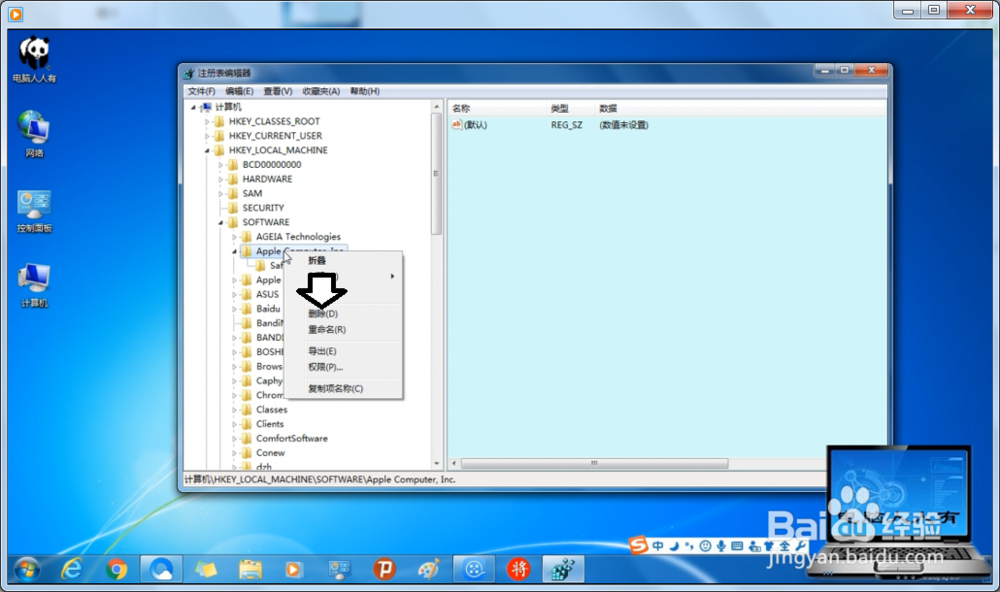Image resolution: width=1000 pixels, height=592 pixels.
Task: Open the Paint palette taskbar icon
Action: click(x=429, y=569)
